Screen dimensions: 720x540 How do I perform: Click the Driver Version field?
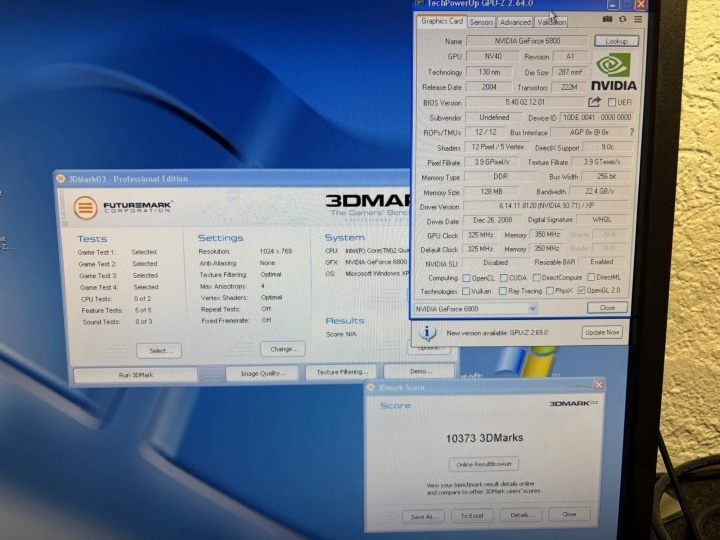tap(546, 206)
